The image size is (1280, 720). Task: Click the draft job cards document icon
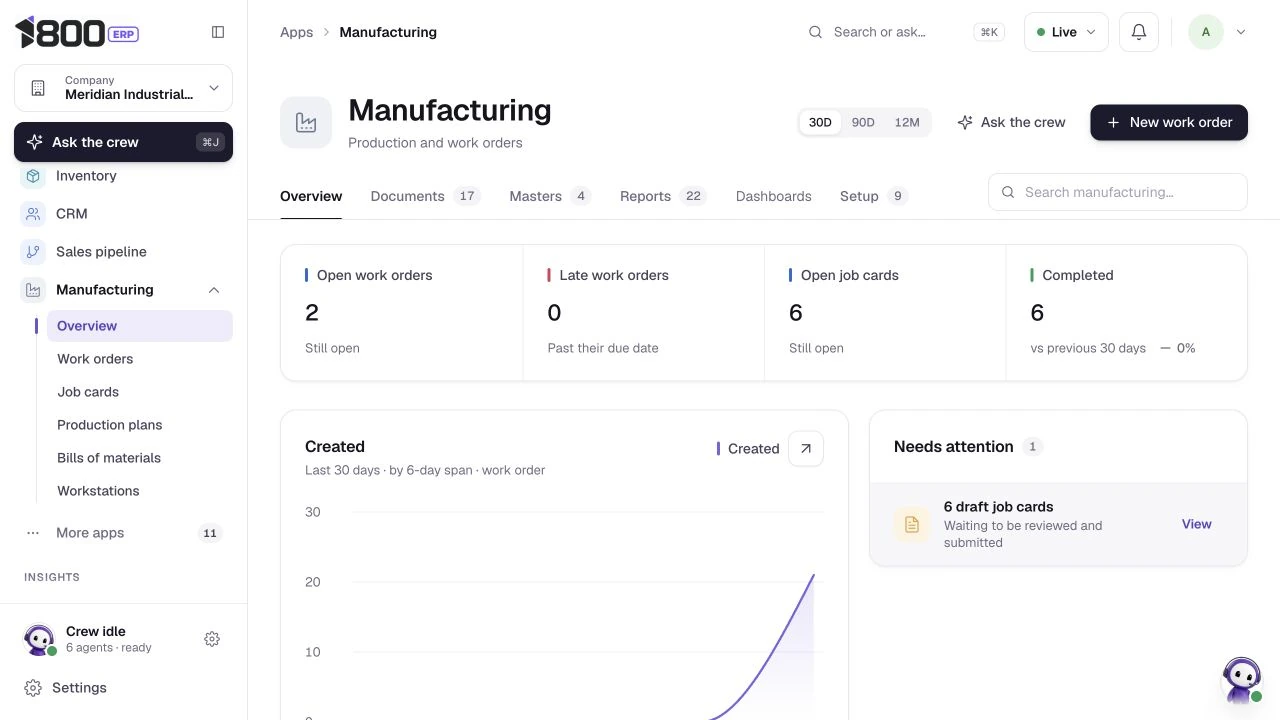[912, 524]
